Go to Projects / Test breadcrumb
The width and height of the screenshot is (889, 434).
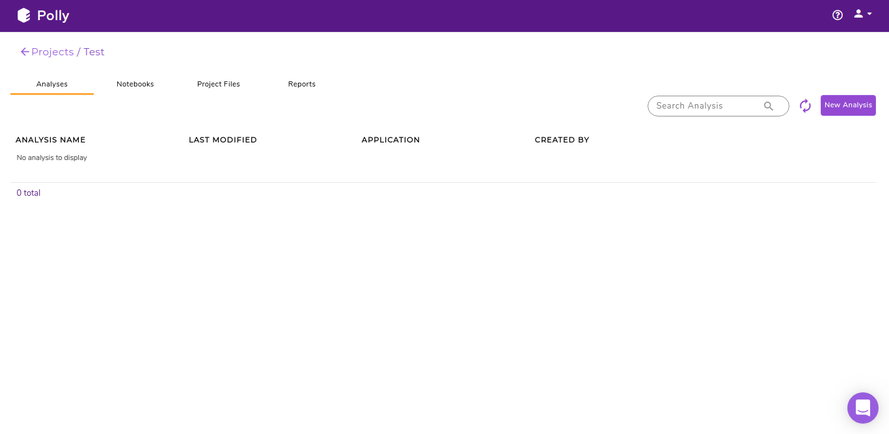click(68, 52)
